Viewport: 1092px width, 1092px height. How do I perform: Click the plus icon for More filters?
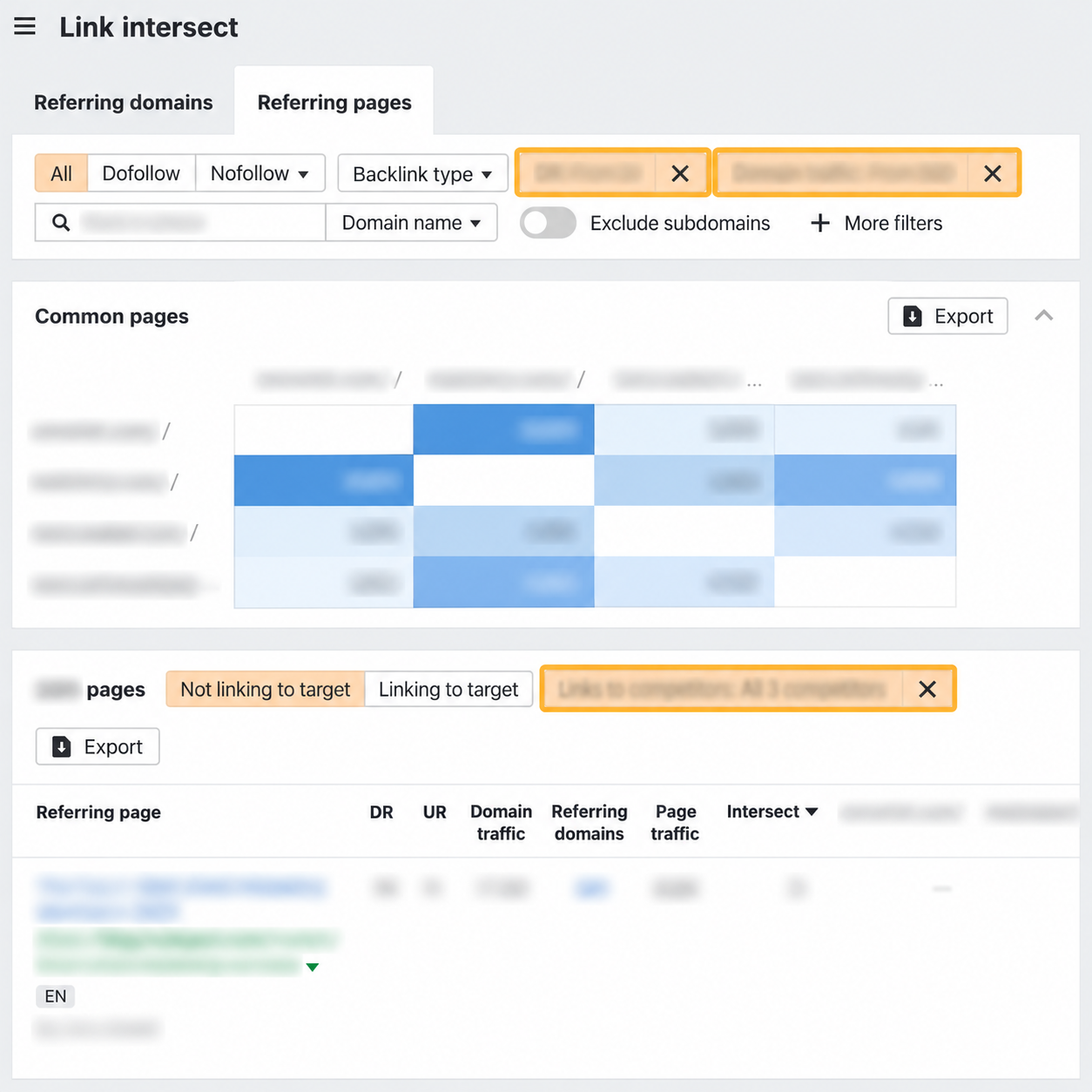click(x=819, y=223)
